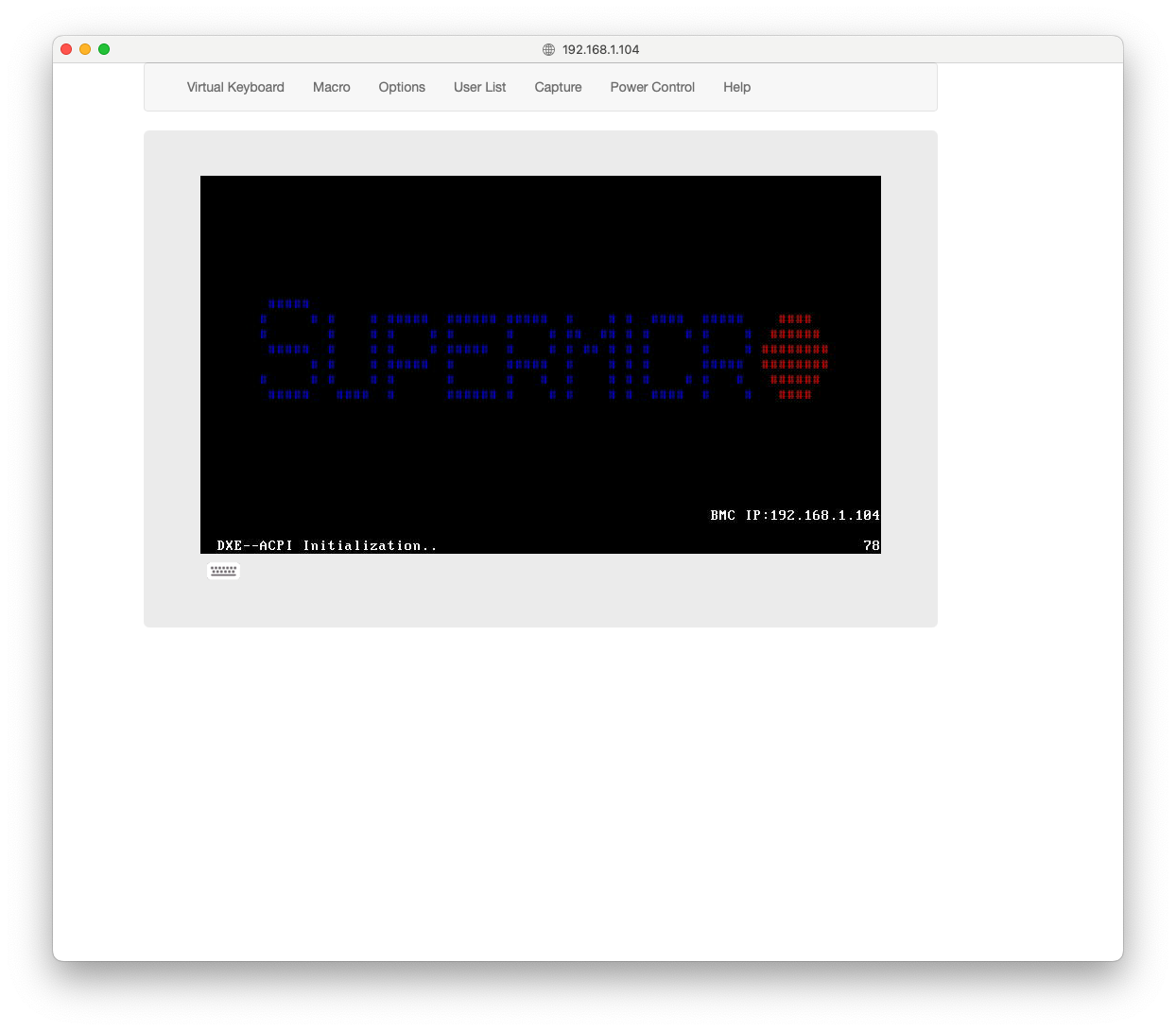Click the red ASCII dot logo
Image resolution: width=1176 pixels, height=1031 pixels.
tap(795, 357)
